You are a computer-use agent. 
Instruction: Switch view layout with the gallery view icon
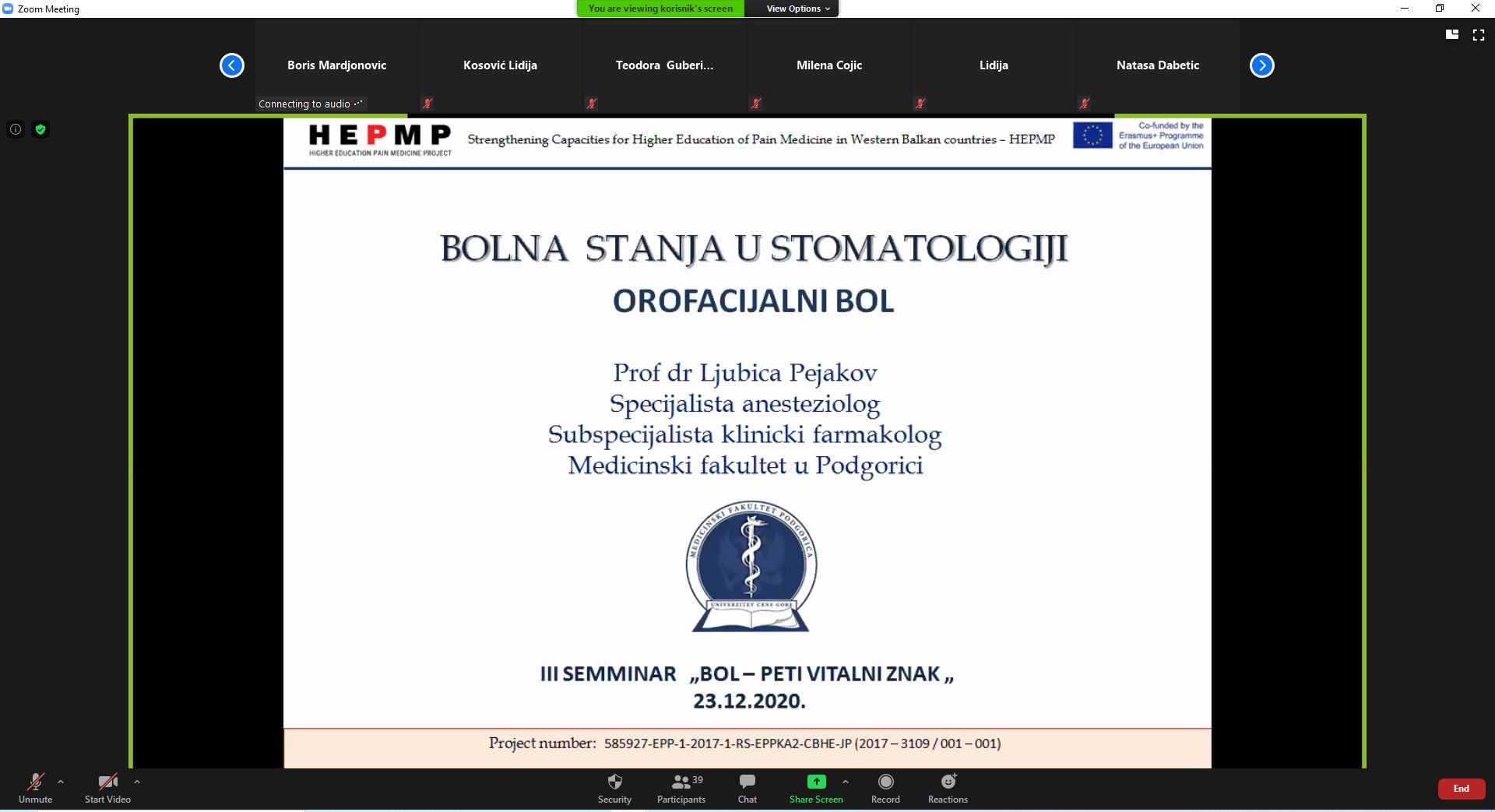1452,34
